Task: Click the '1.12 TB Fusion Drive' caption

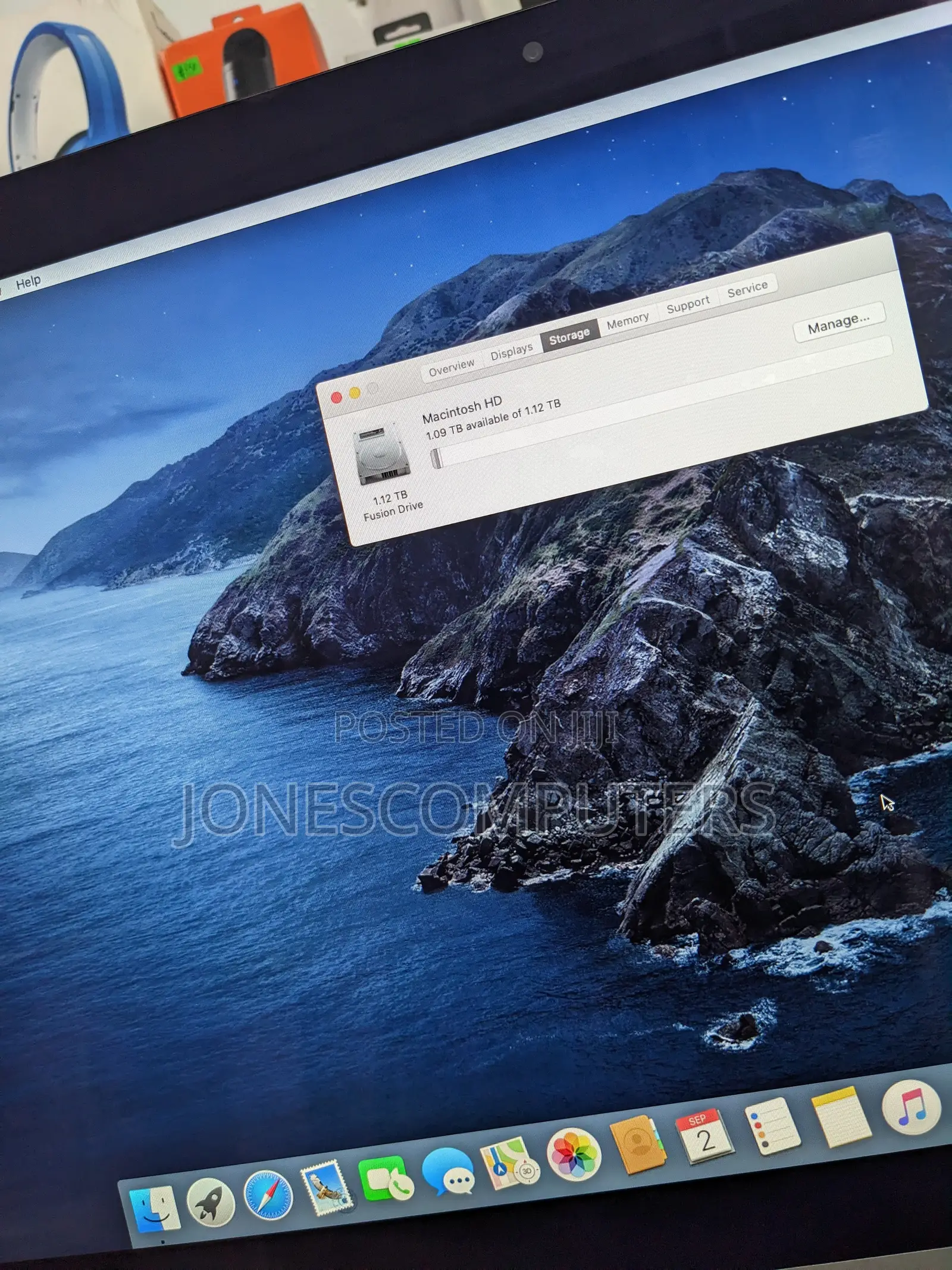Action: 393,505
